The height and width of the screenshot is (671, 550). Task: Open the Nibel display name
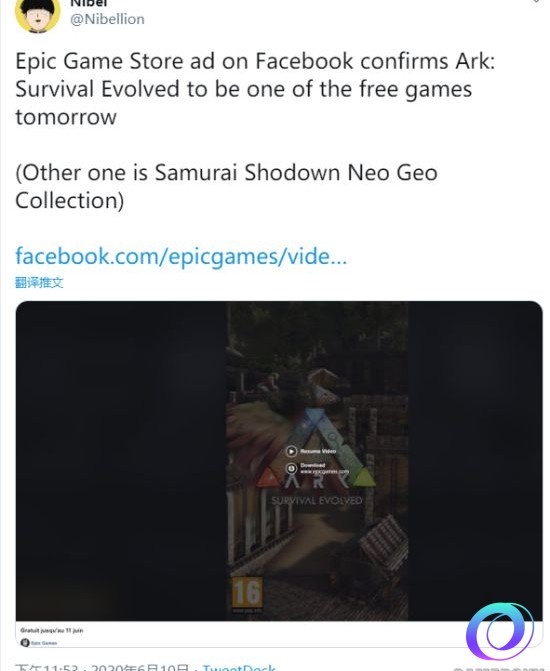[89, 3]
